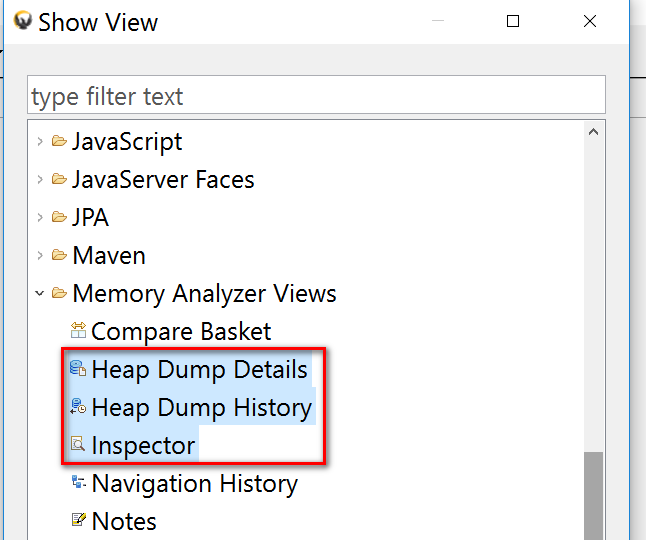
Task: Click the Navigation History icon
Action: click(79, 483)
